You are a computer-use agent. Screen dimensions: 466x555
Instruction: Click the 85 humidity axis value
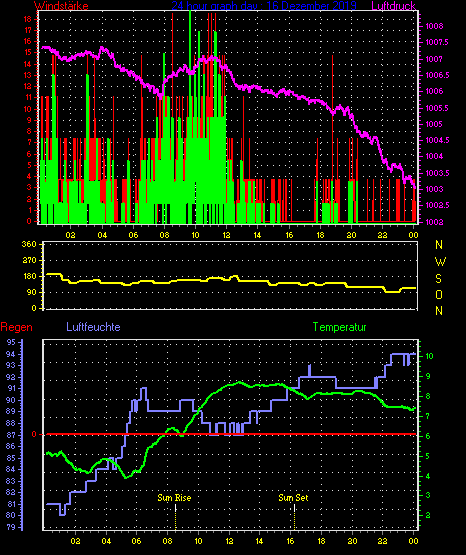coord(11,458)
